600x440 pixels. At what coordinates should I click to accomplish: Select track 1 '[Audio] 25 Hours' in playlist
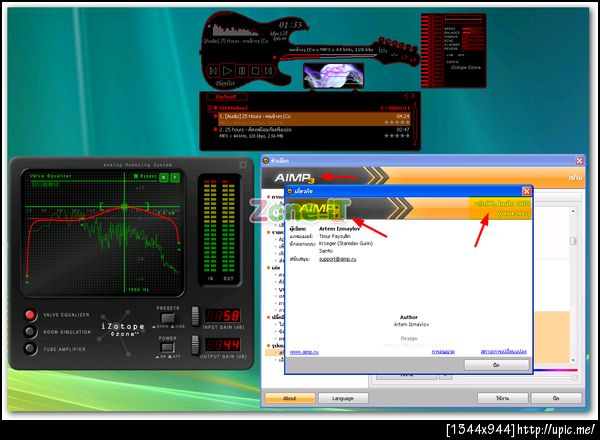tap(314, 119)
